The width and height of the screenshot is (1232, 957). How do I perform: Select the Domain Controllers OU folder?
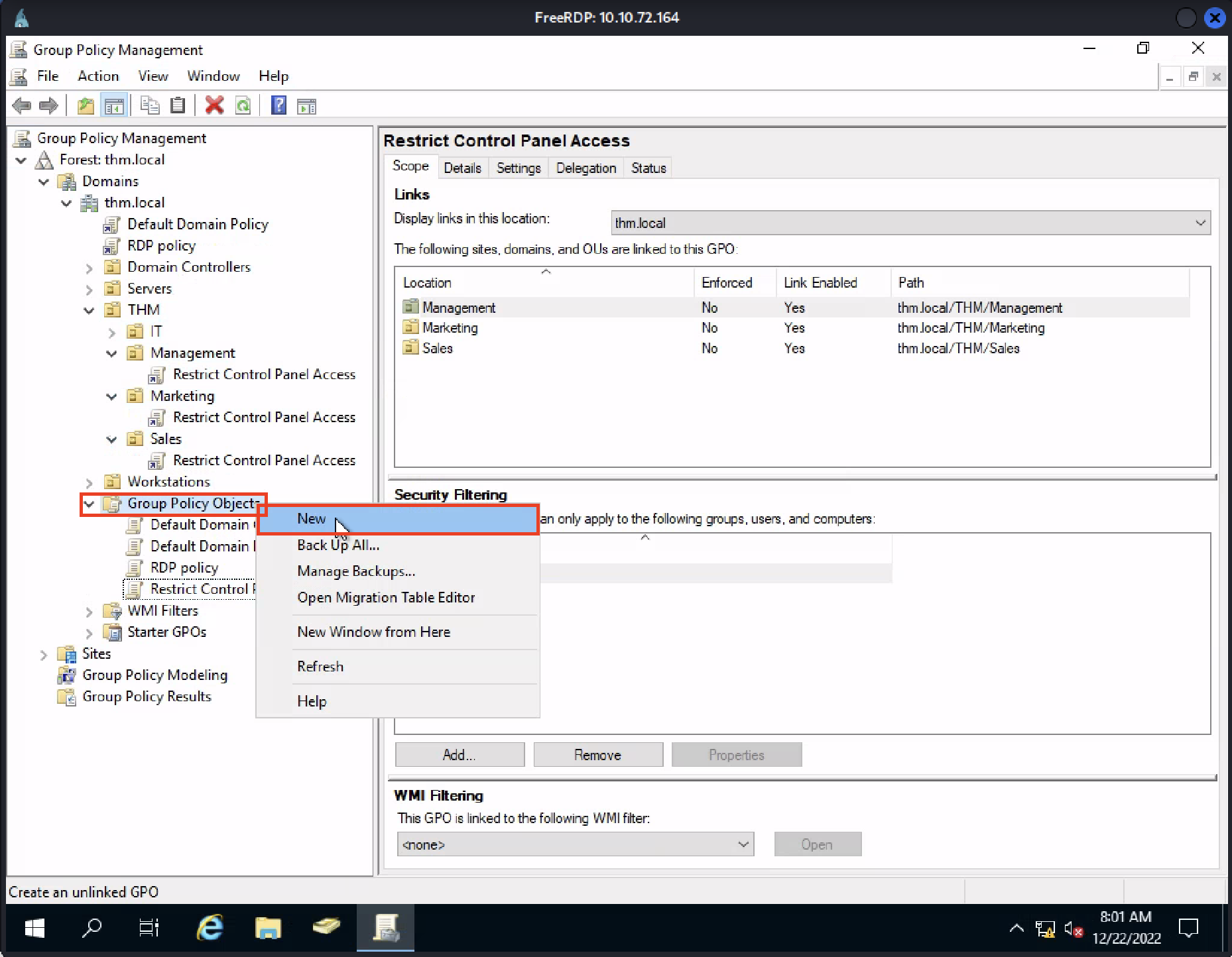tap(189, 267)
